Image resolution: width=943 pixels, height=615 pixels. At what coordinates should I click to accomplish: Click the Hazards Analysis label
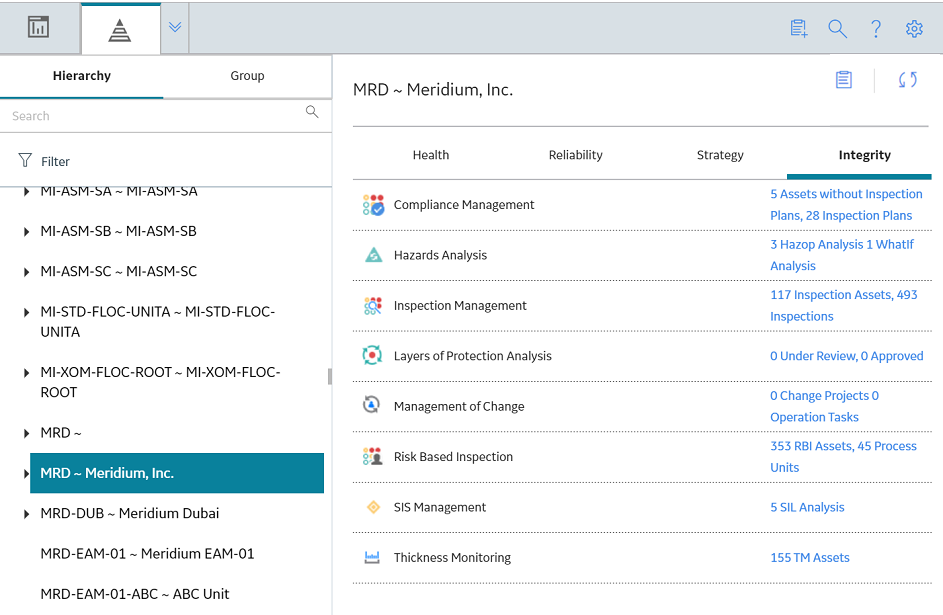pos(440,255)
